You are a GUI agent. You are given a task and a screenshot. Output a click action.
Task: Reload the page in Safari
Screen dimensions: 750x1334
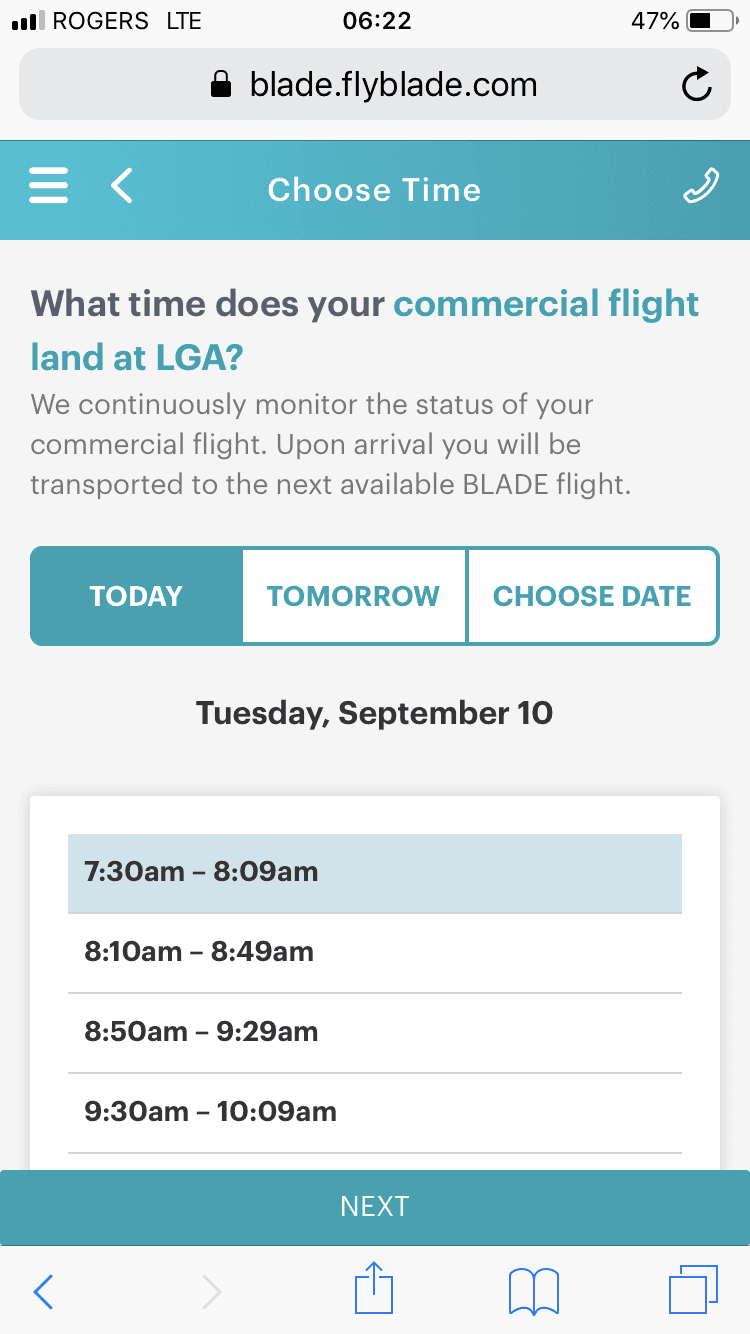[x=696, y=86]
